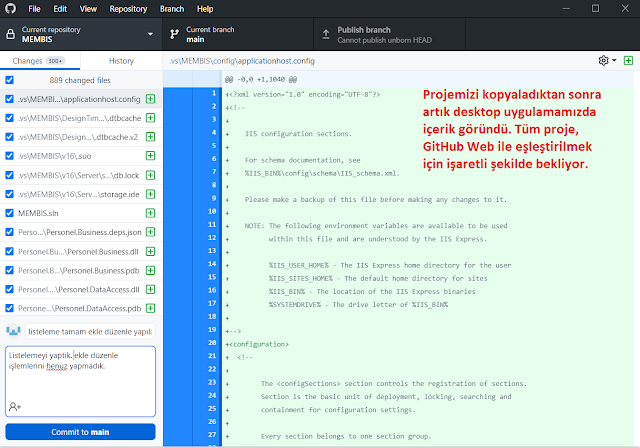This screenshot has width=640, height=448.
Task: Open the Branch menu
Action: [172, 9]
